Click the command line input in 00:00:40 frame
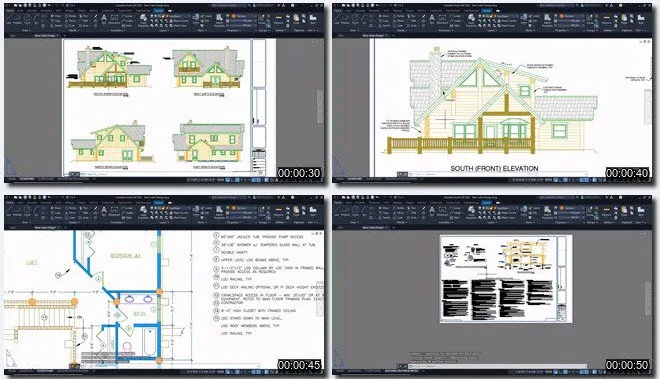This screenshot has height=379, width=660. pos(497,173)
